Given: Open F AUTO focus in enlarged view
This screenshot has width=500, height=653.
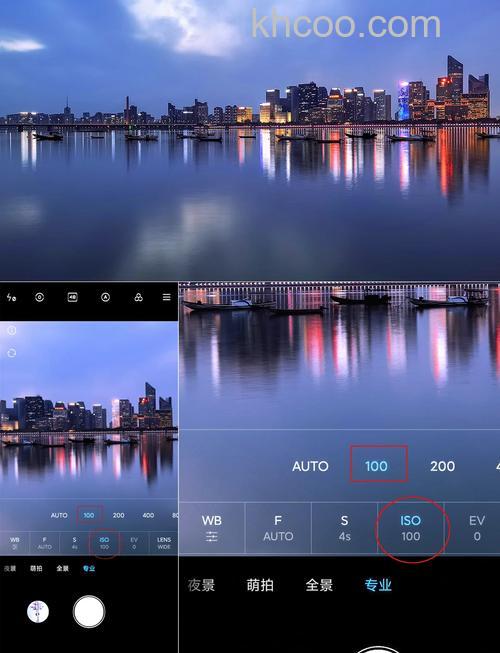Looking at the screenshot, I should point(278,528).
